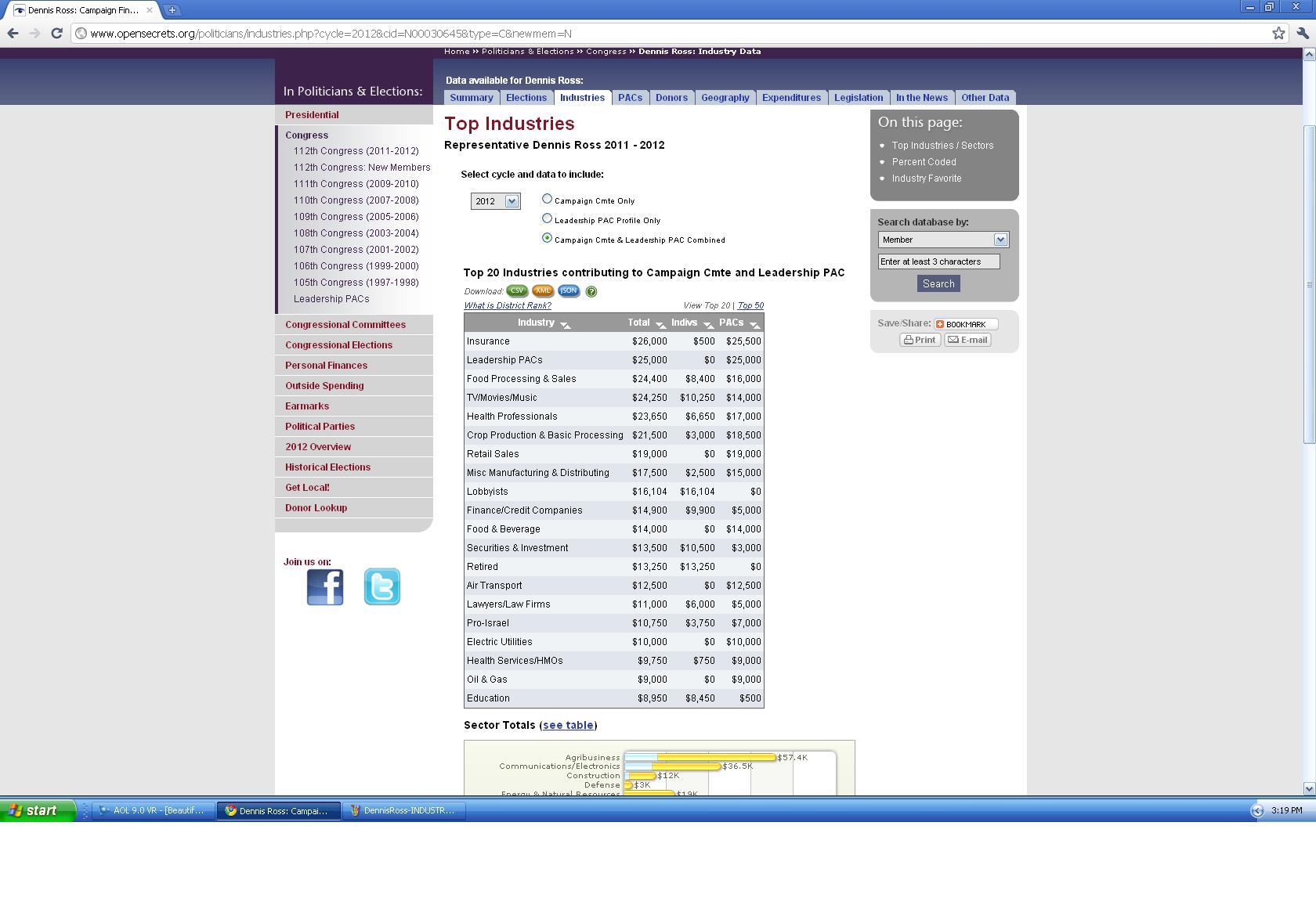
Task: Select Campaign Cmte & Leadership PAC Combined
Action: tap(547, 238)
